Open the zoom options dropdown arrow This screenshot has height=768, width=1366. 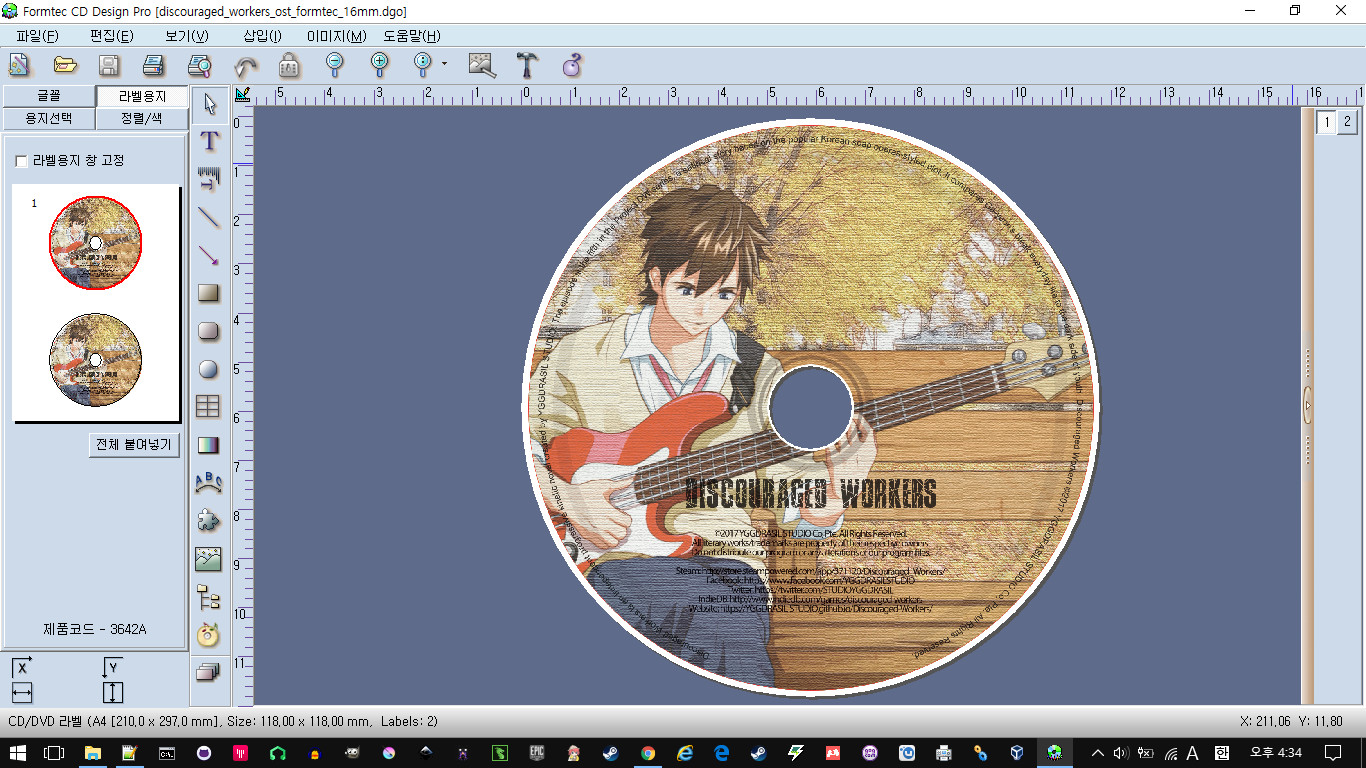(444, 64)
